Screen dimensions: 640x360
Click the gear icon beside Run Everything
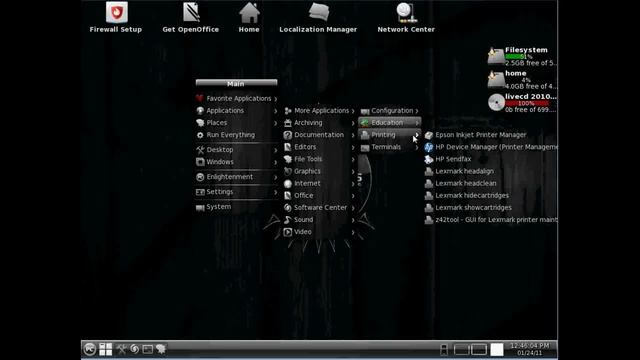pos(200,135)
